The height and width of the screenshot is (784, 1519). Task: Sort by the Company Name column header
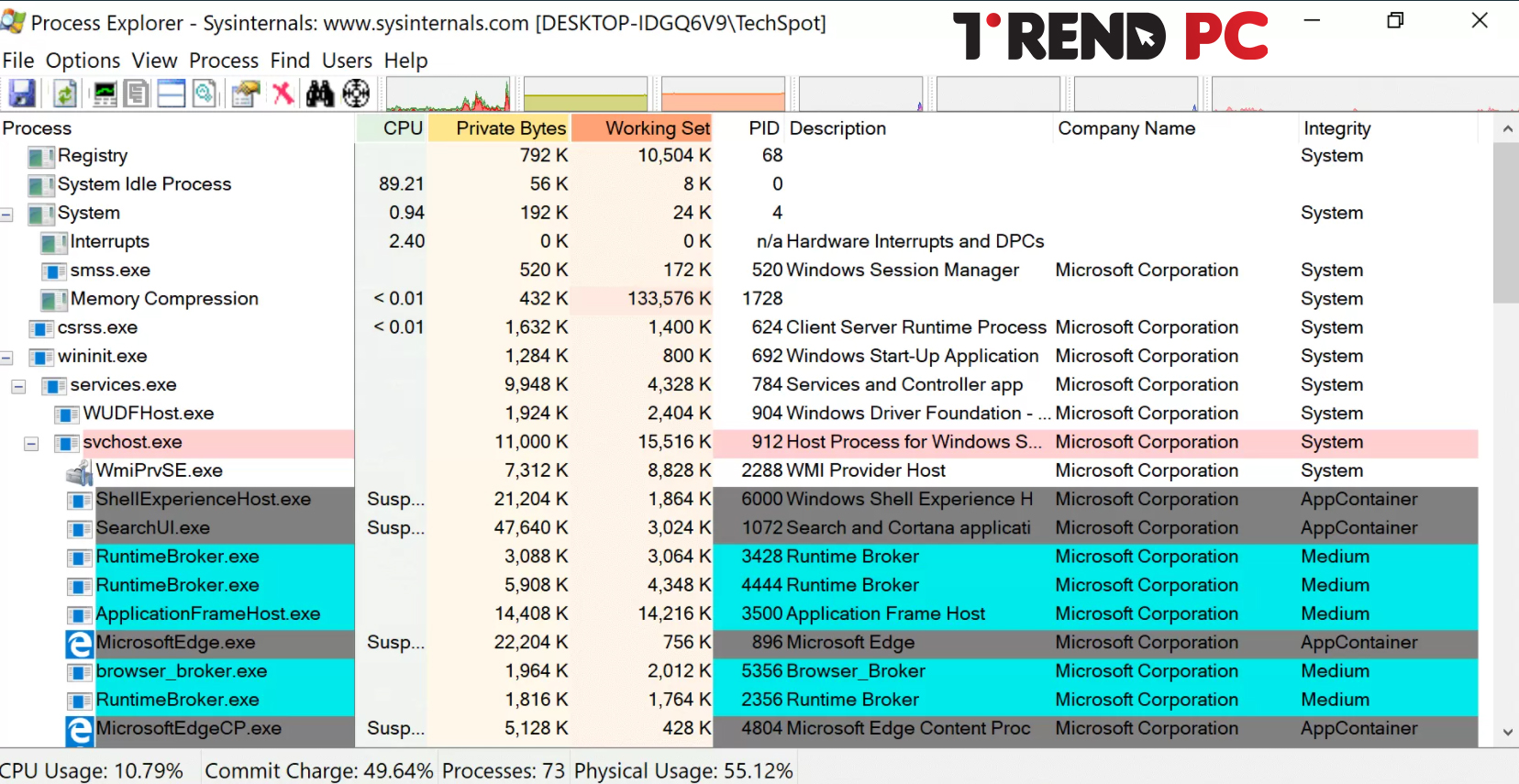coord(1176,128)
